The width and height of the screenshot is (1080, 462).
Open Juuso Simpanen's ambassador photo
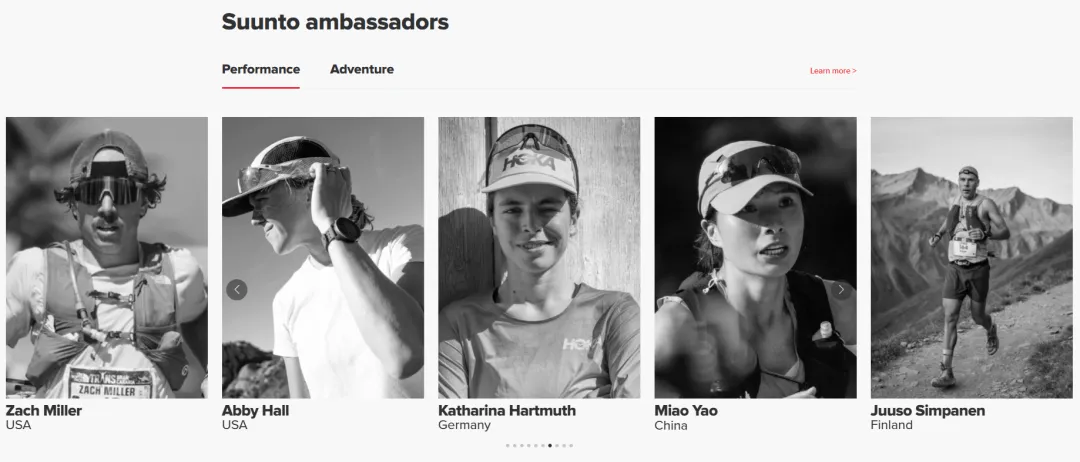pos(972,258)
